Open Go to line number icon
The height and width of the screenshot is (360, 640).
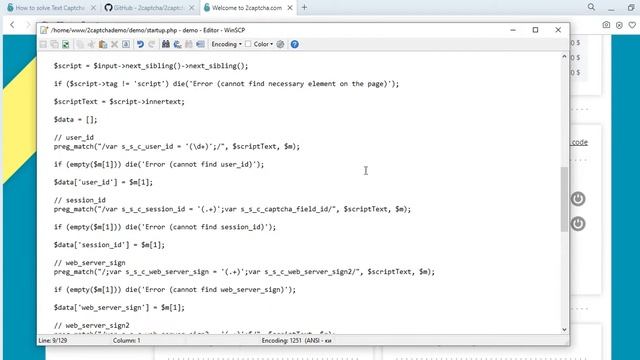(200, 44)
